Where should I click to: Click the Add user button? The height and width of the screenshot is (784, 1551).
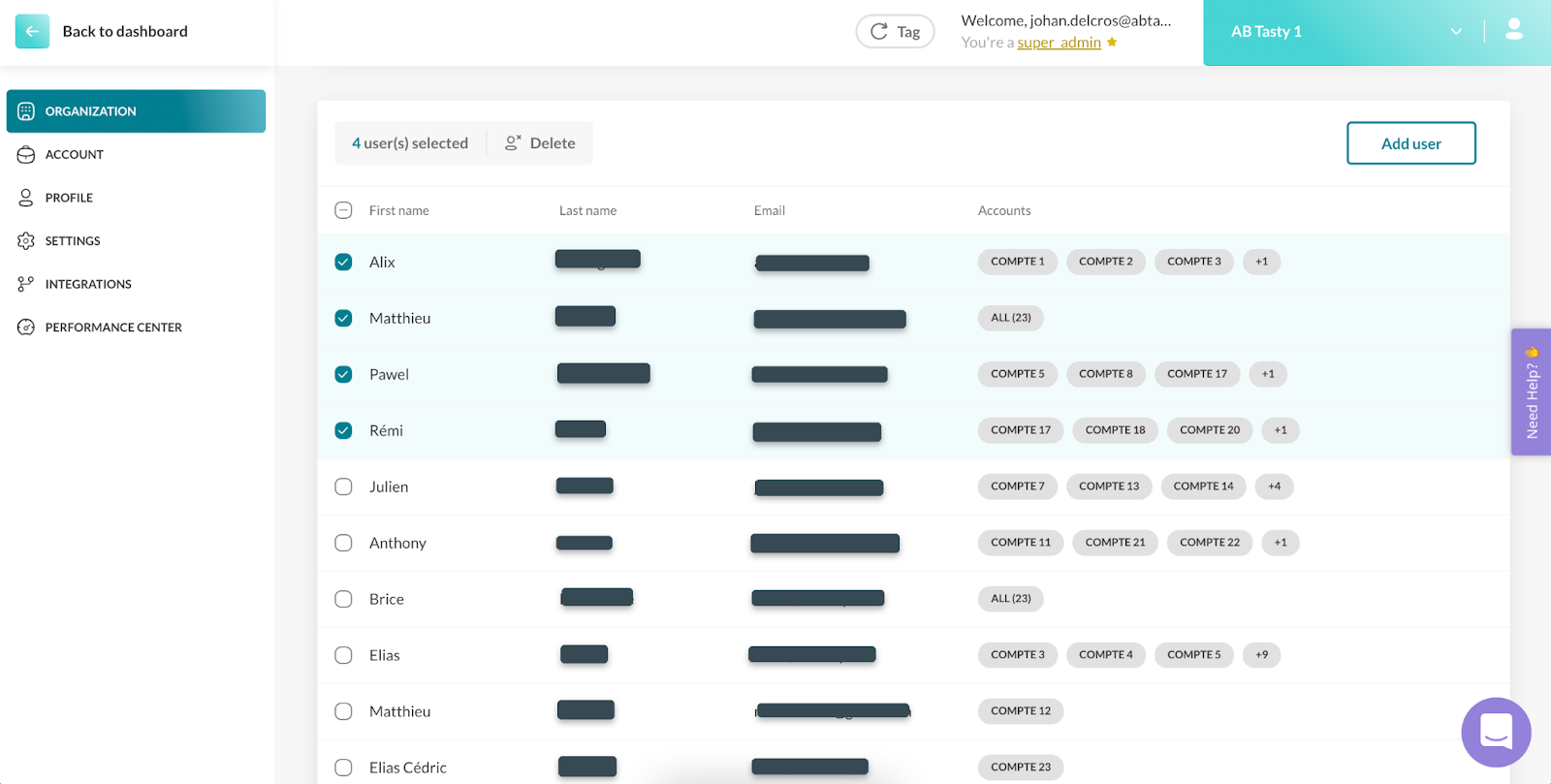coord(1410,143)
